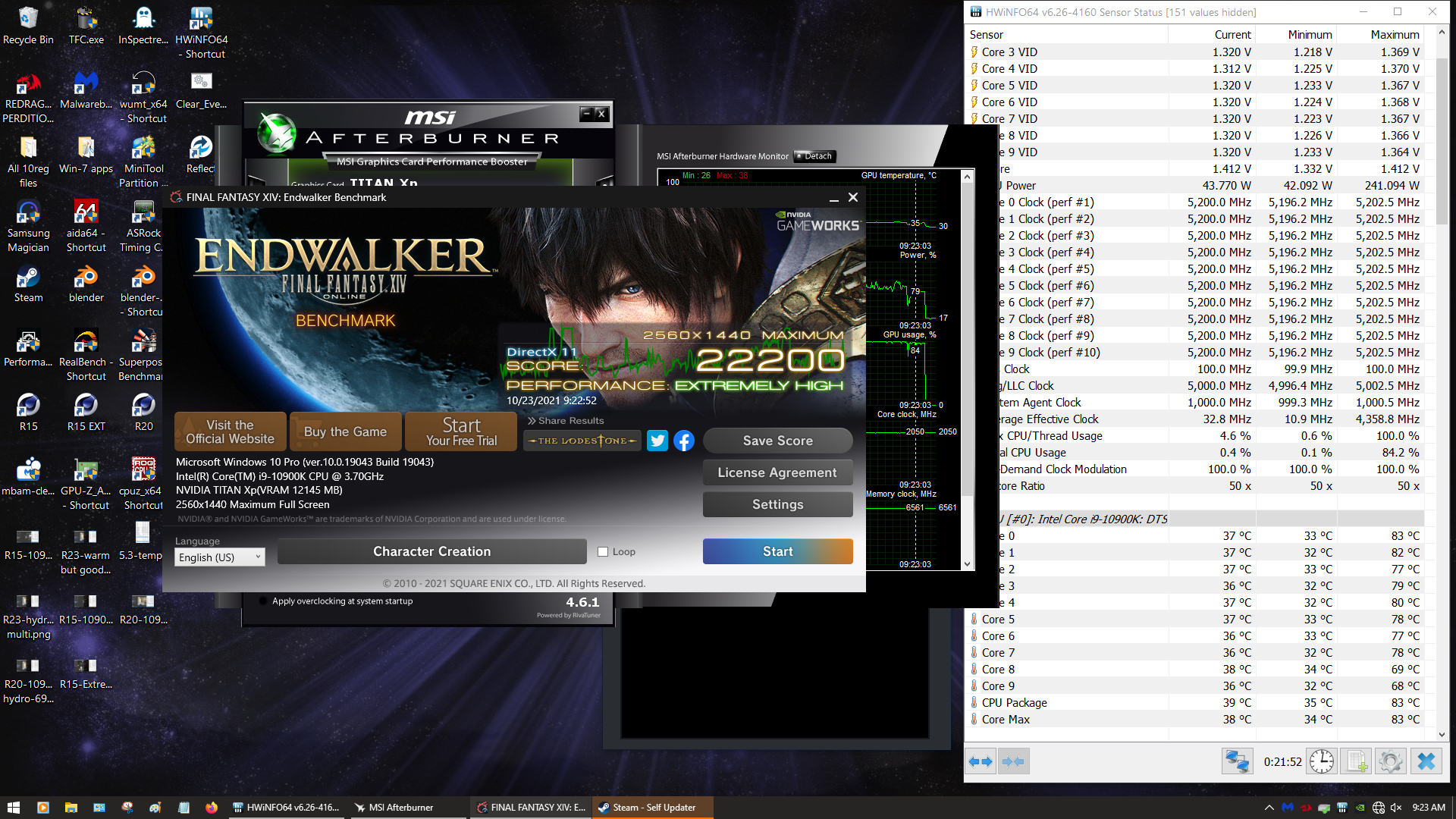Open the MiniTool Partition desktop icon
This screenshot has height=819, width=1456.
click(143, 162)
